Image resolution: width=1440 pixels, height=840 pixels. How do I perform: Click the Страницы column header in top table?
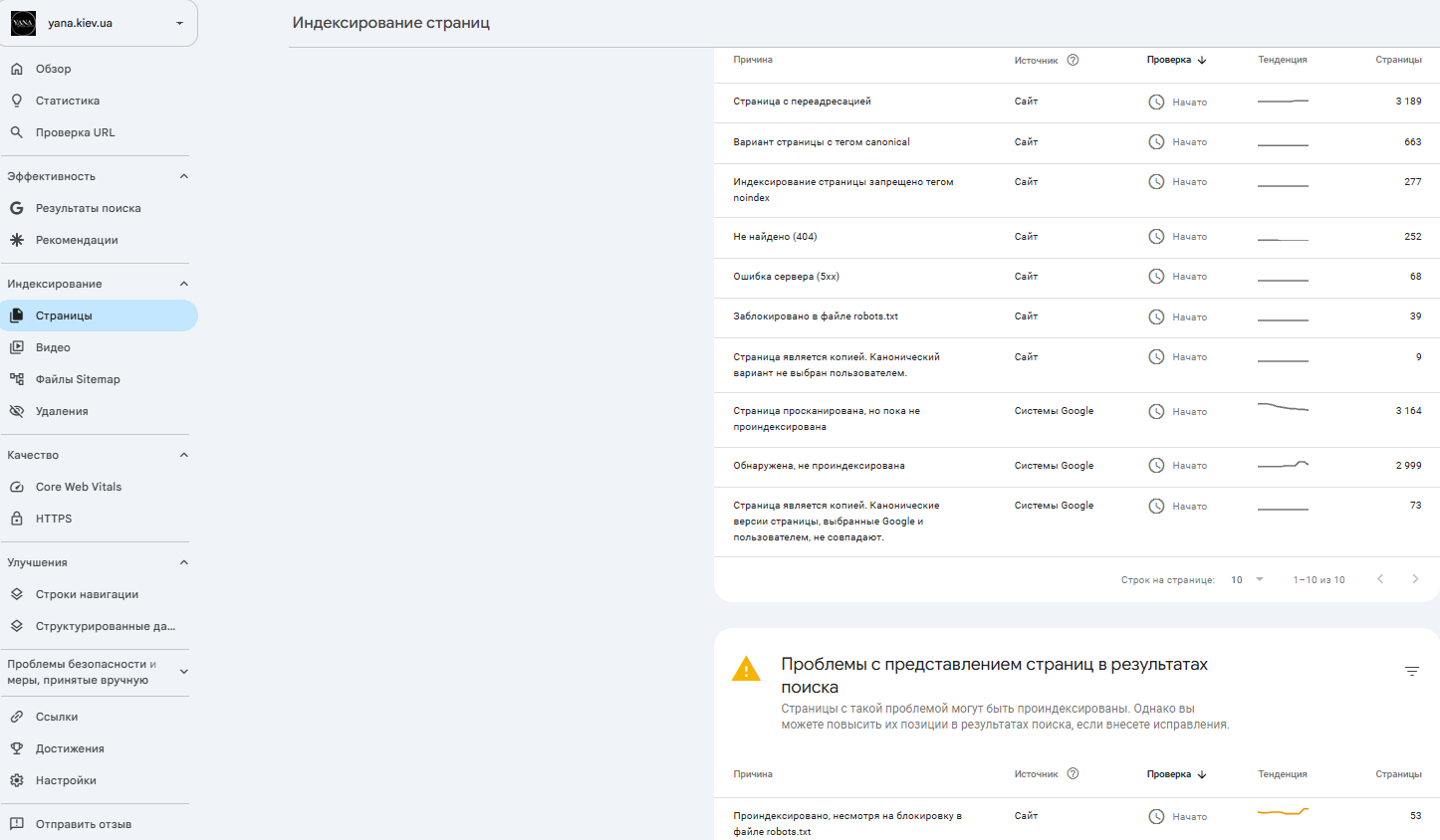1398,60
